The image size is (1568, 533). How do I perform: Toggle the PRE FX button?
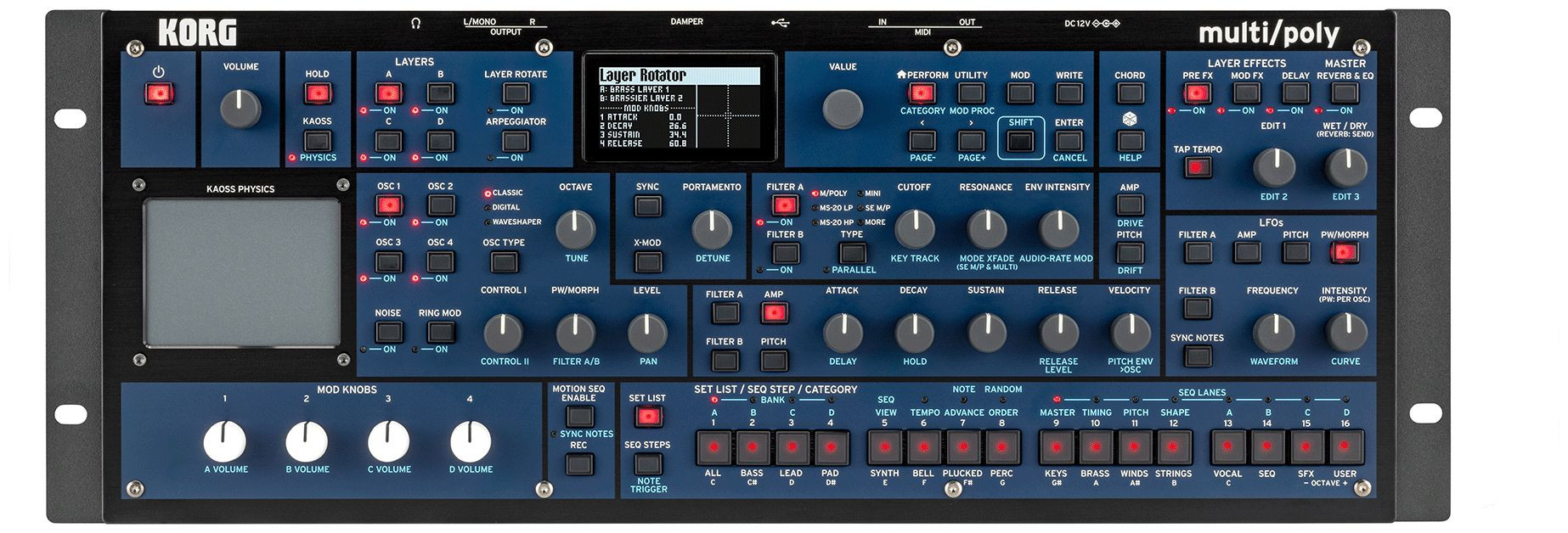point(1197,93)
